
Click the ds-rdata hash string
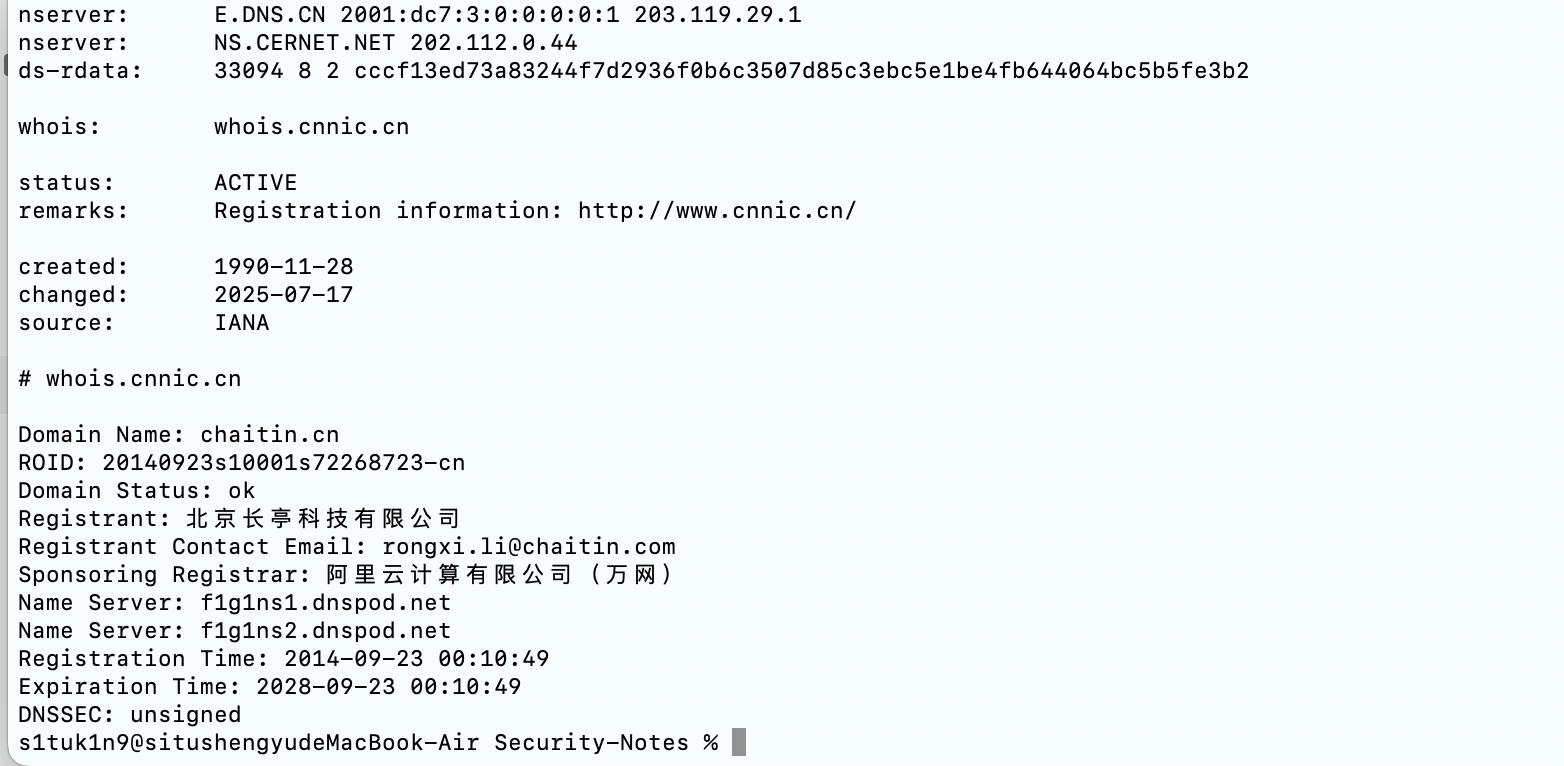coord(801,71)
